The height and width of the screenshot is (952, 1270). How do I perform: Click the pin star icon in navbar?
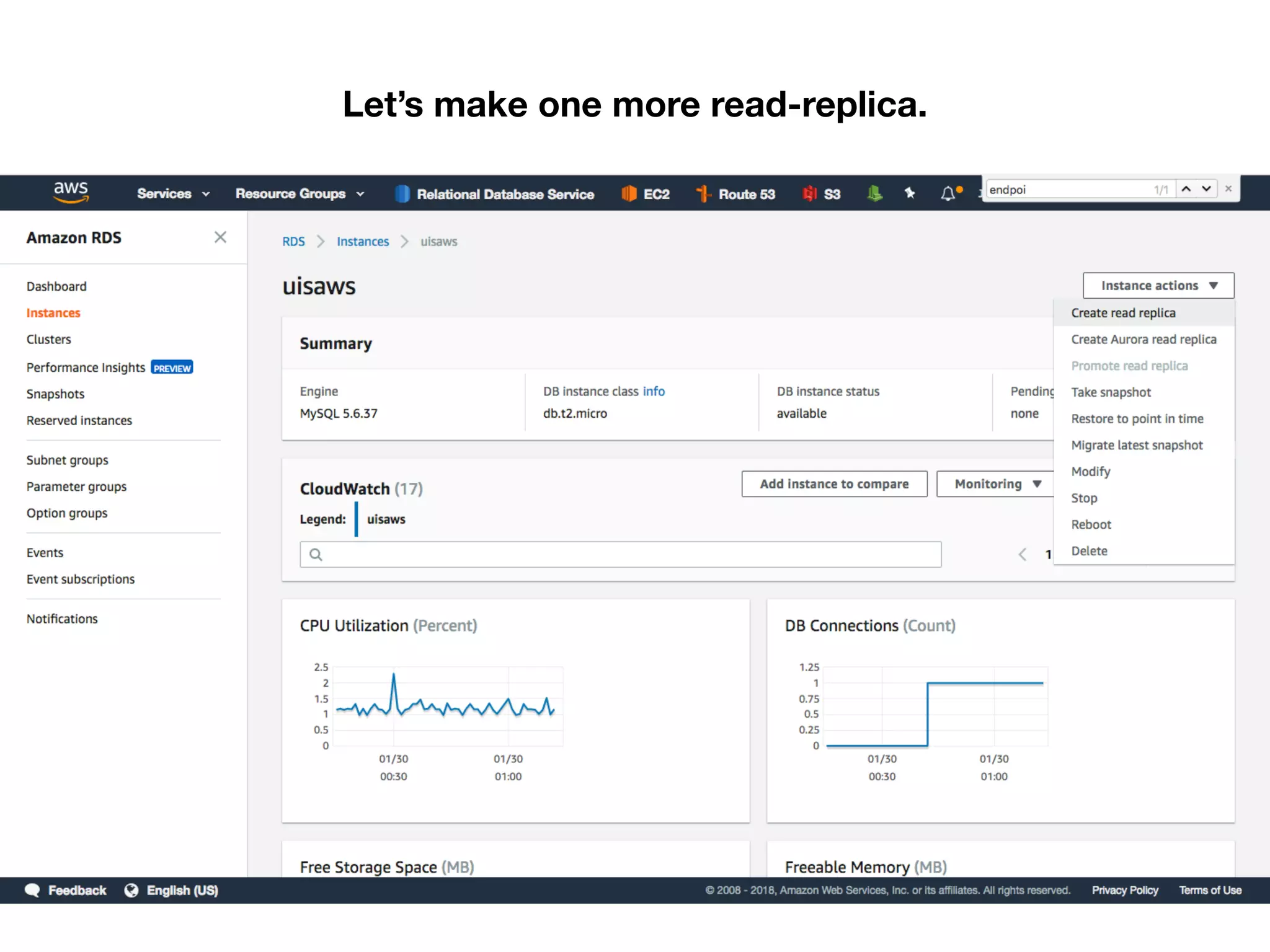[x=910, y=193]
